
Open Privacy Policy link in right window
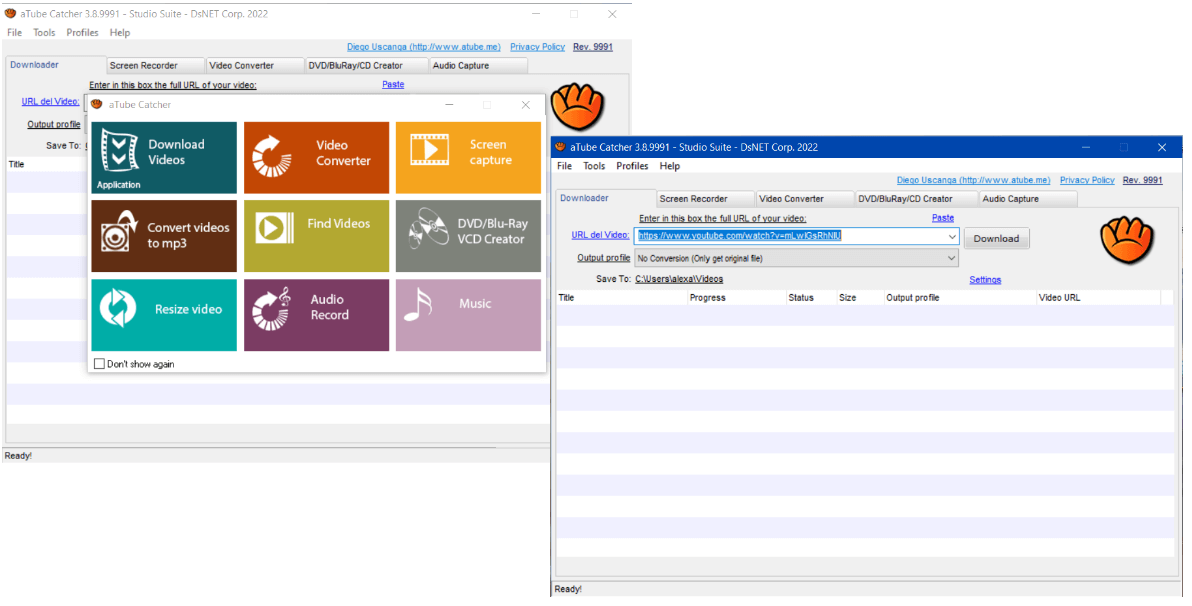coord(1087,180)
